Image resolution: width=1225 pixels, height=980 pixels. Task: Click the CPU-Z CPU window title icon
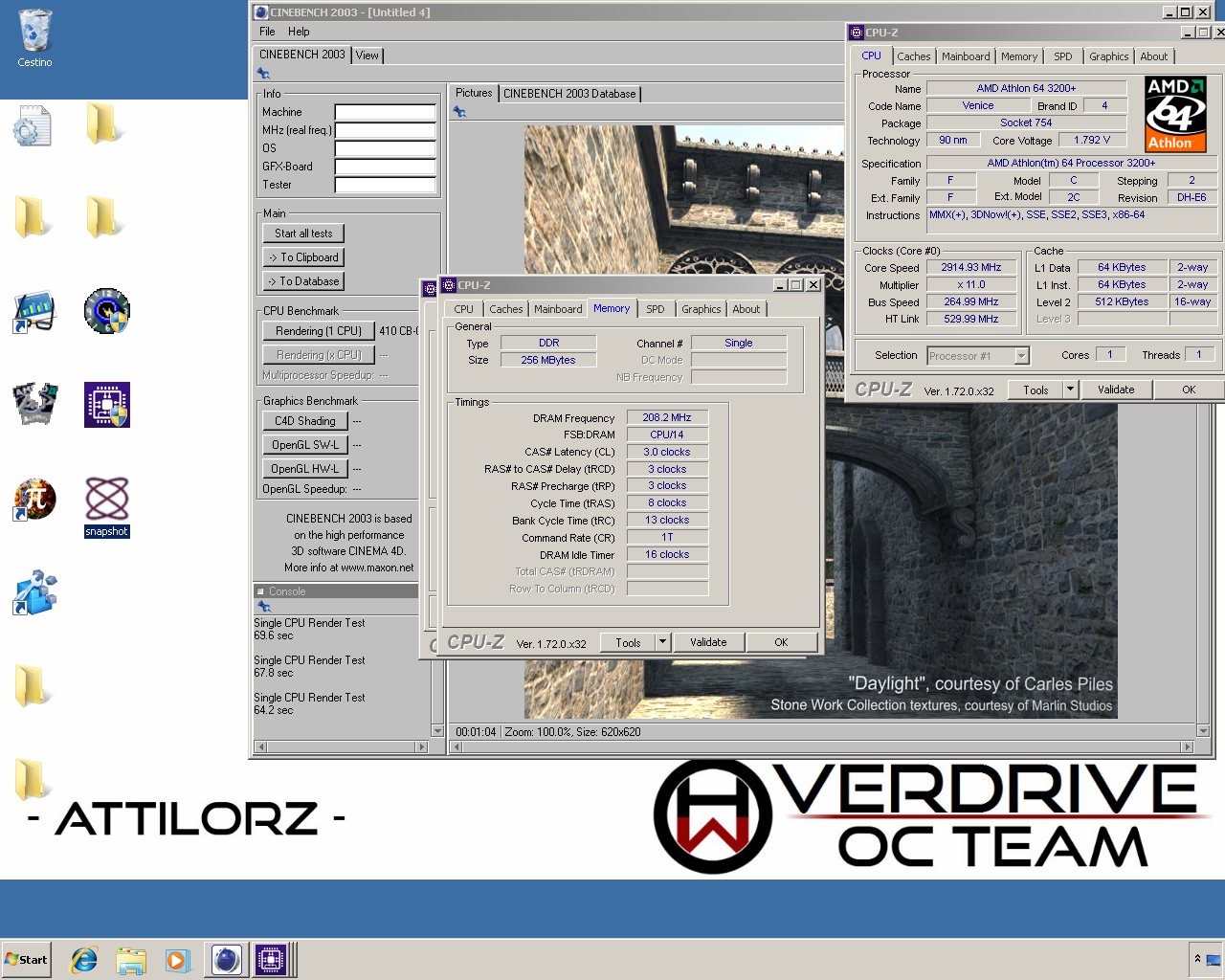click(x=857, y=33)
